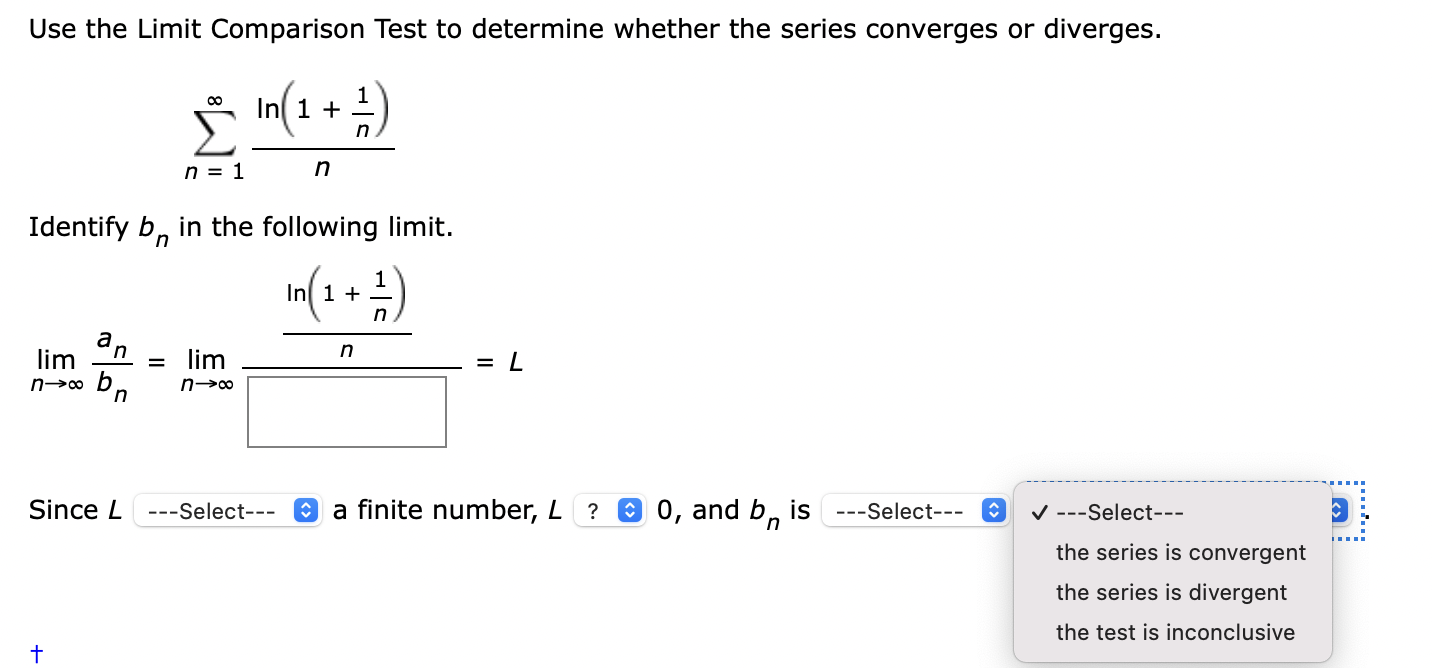Click the stepper arrows on the second Select dropdown
The image size is (1432, 668).
pyautogui.click(x=991, y=510)
